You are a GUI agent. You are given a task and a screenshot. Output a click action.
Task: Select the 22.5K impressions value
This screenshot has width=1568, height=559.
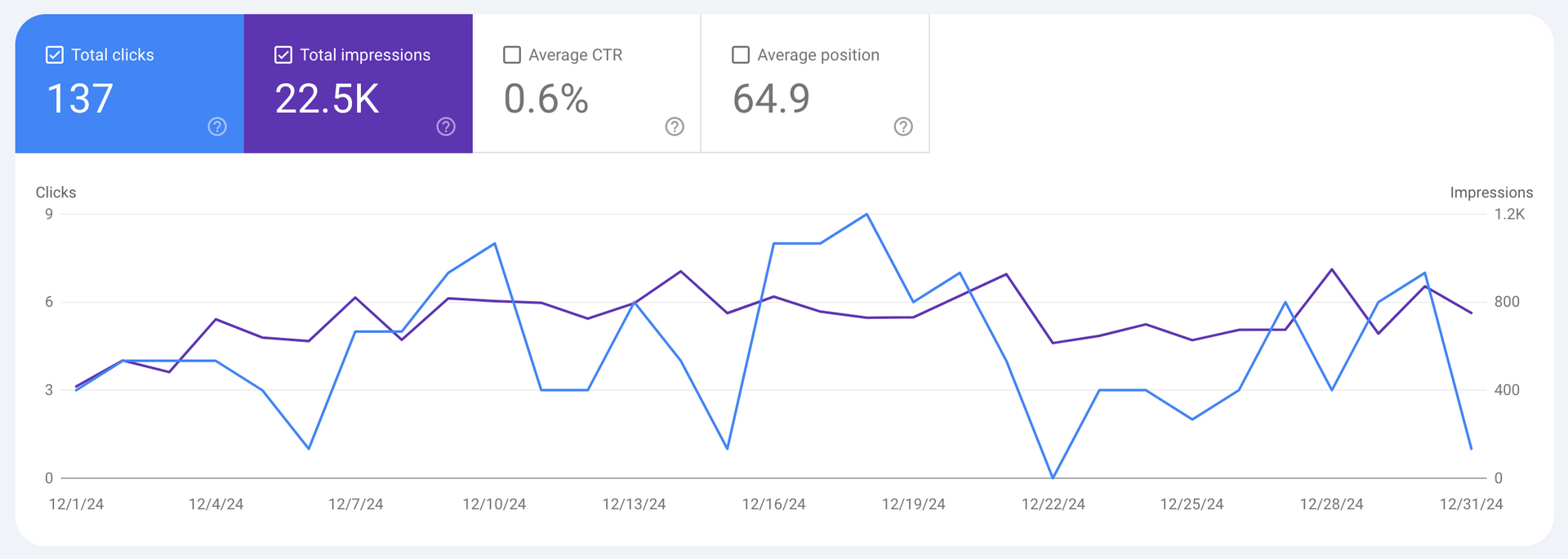point(327,99)
